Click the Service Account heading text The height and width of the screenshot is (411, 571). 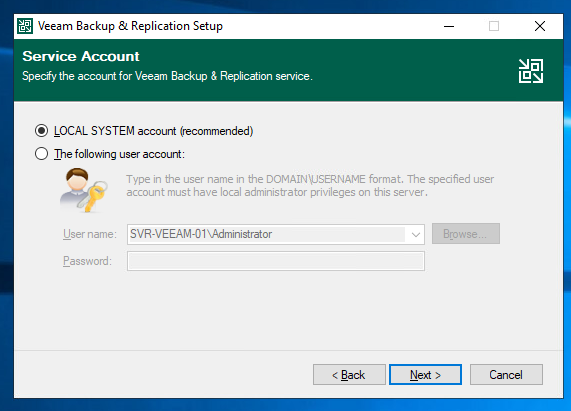pos(81,56)
